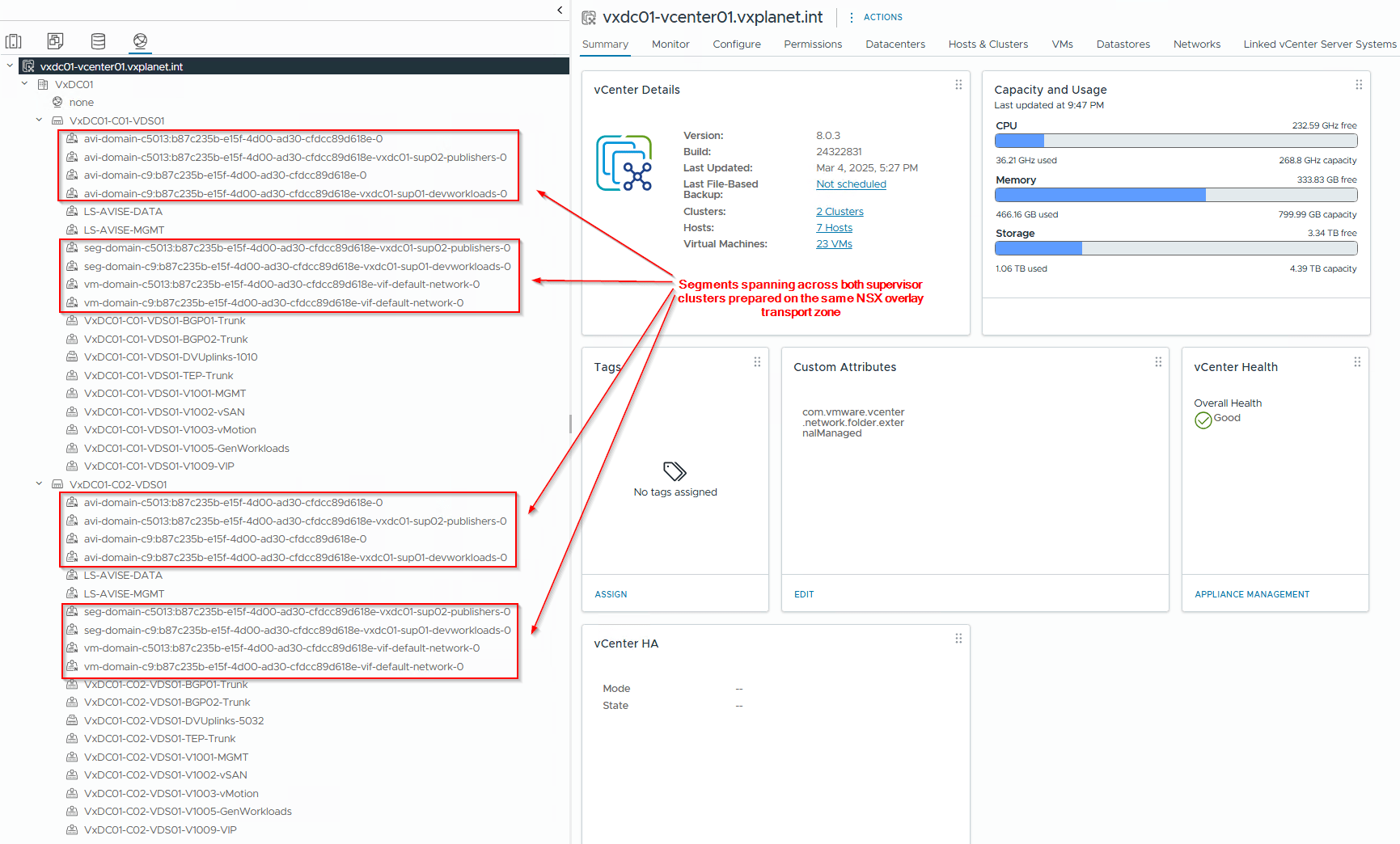Open APPLIANCE MANAGEMENT link
Screen dimensions: 1400x844
click(x=1252, y=594)
